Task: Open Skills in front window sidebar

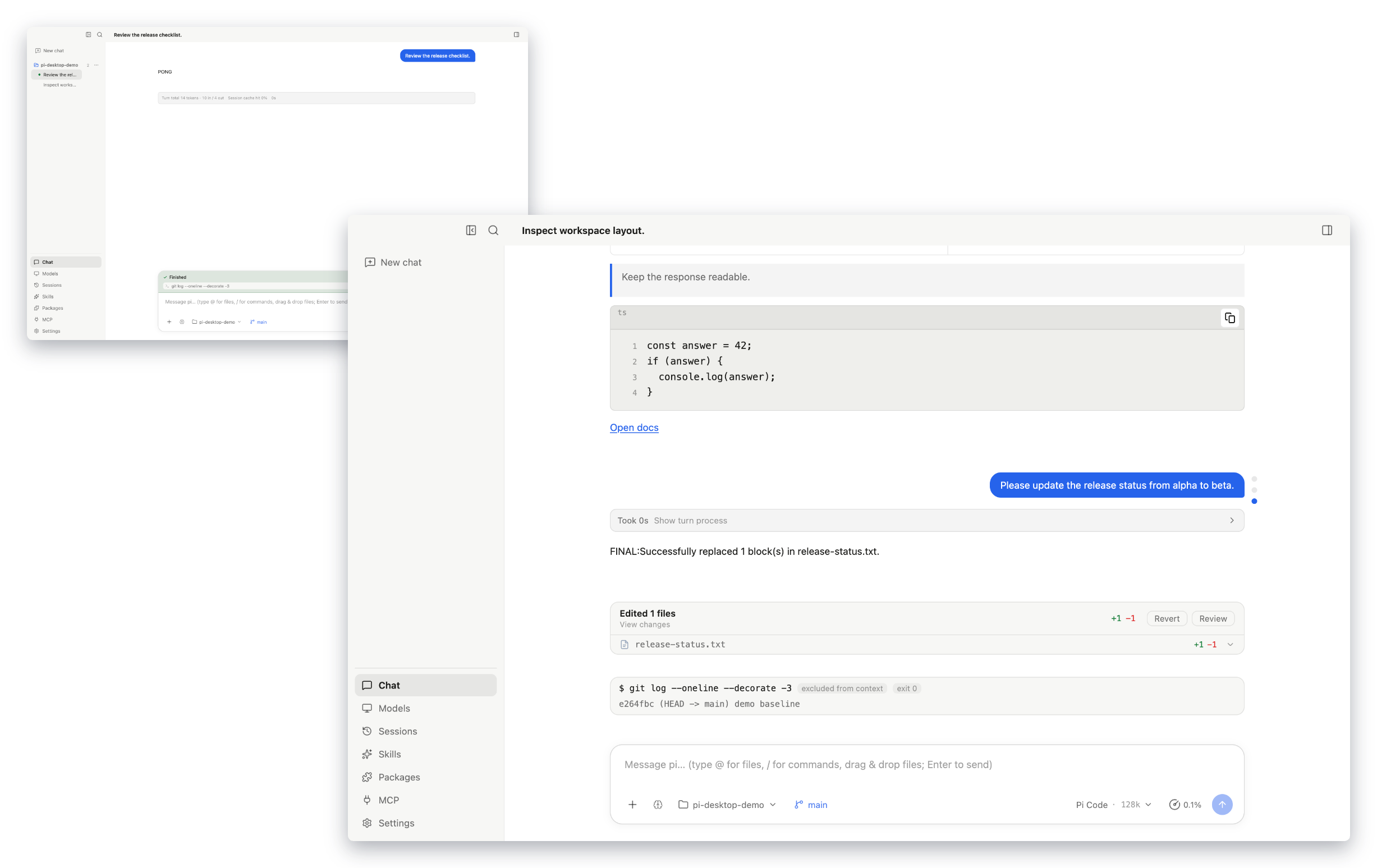Action: point(425,754)
